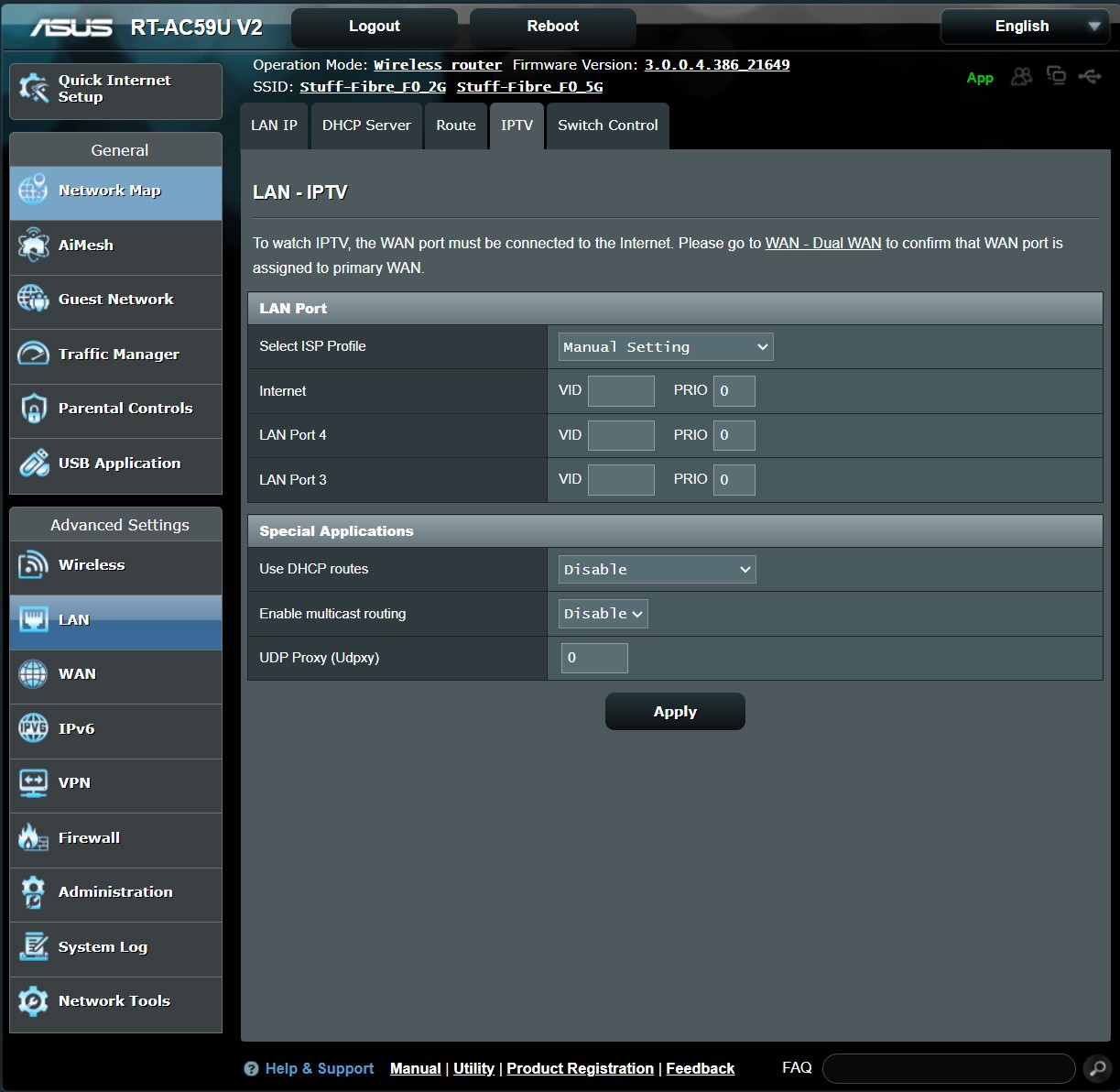This screenshot has height=1092, width=1120.
Task: Click the ASUS logo
Action: coord(71,27)
